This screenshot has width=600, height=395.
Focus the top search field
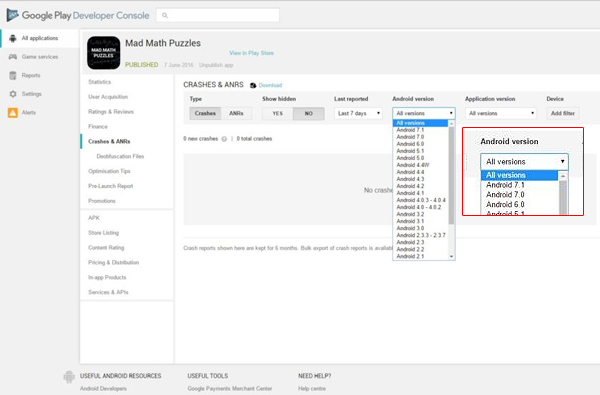[218, 15]
